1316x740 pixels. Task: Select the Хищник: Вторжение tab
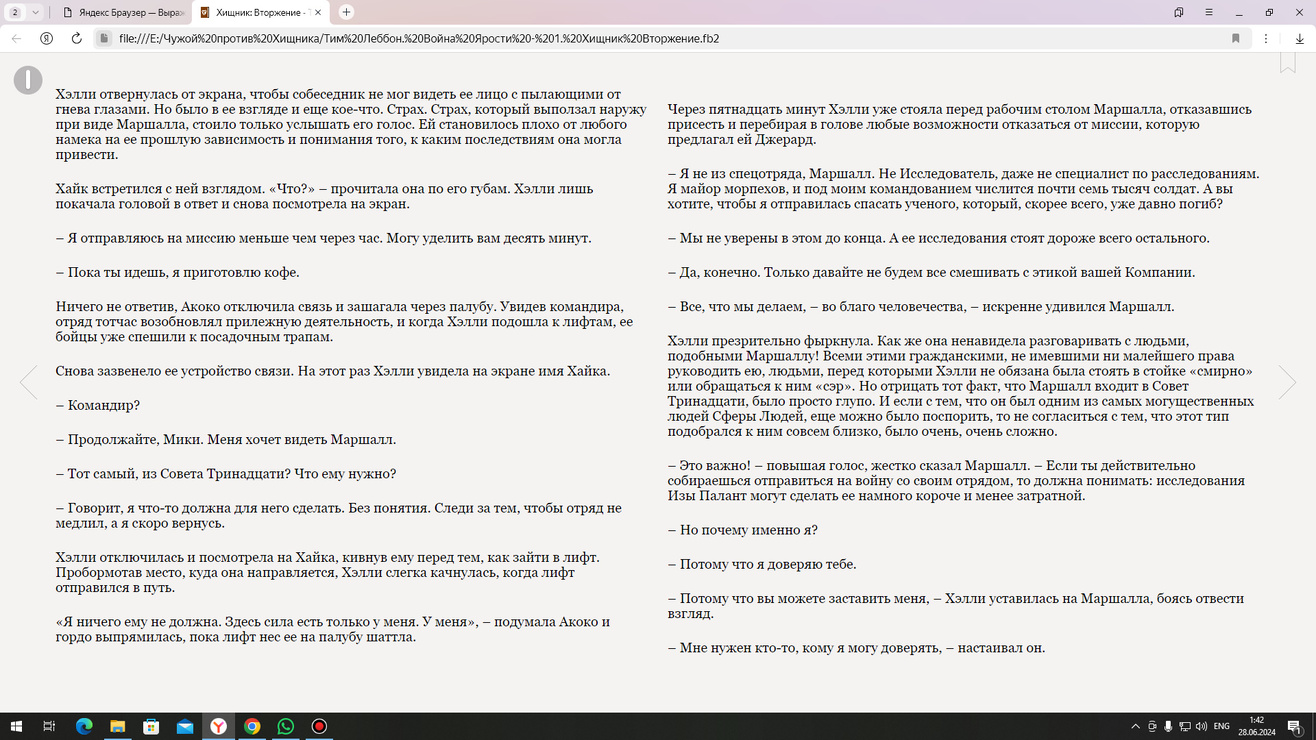[x=261, y=12]
